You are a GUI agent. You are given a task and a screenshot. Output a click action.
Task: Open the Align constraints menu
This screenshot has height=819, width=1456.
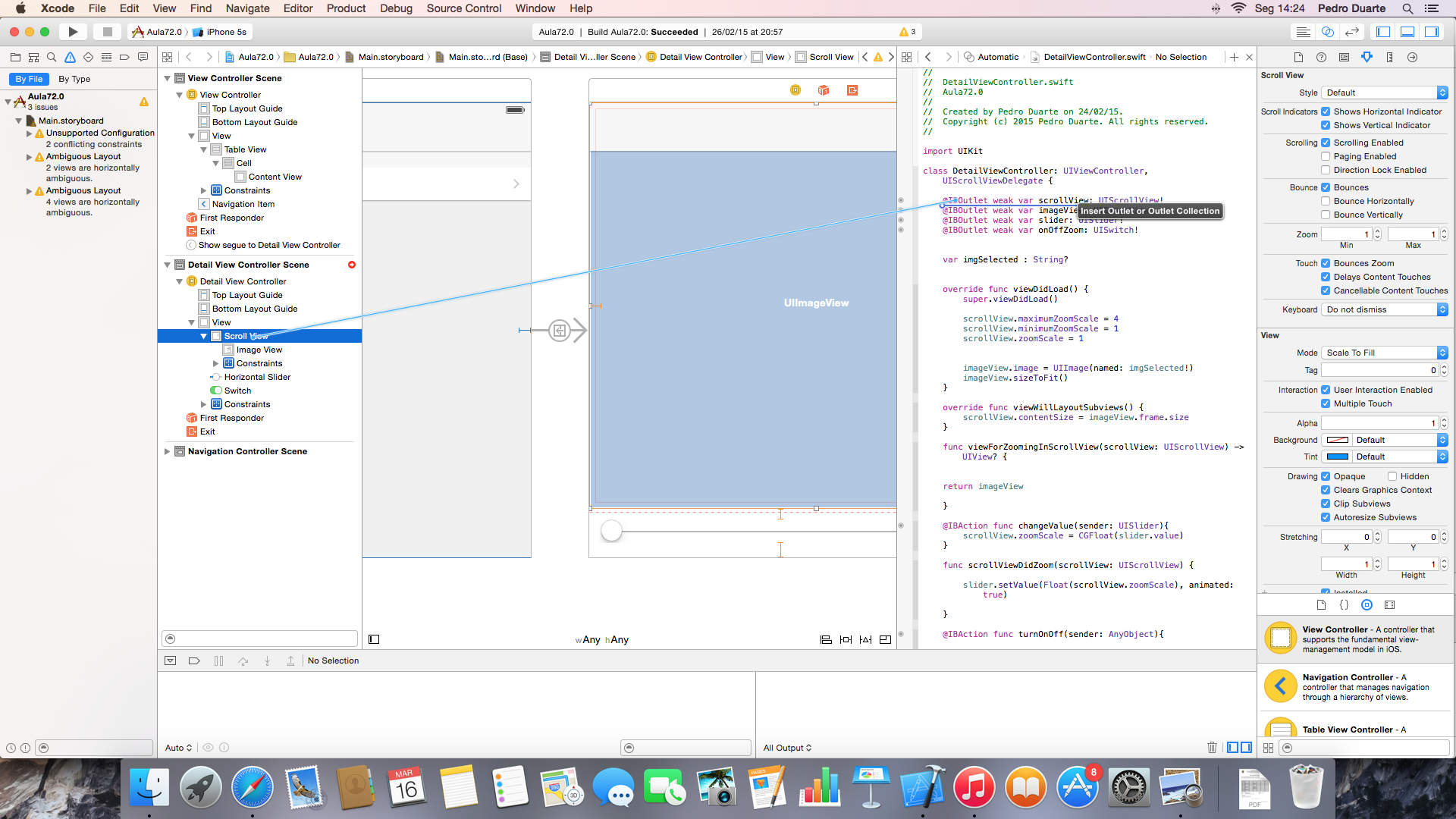click(x=826, y=639)
